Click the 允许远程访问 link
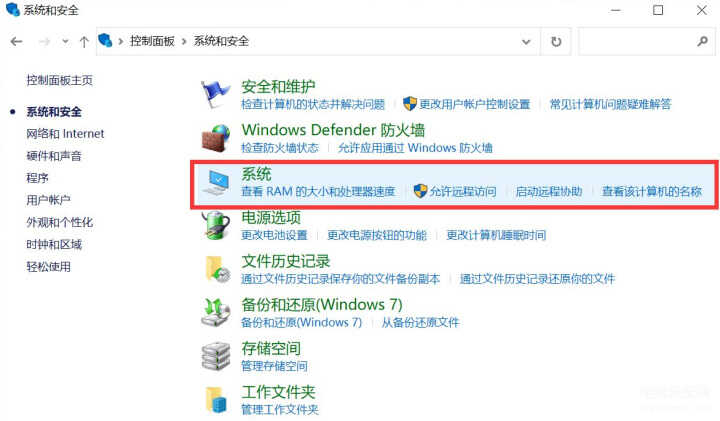The height and width of the screenshot is (421, 720). click(x=463, y=191)
